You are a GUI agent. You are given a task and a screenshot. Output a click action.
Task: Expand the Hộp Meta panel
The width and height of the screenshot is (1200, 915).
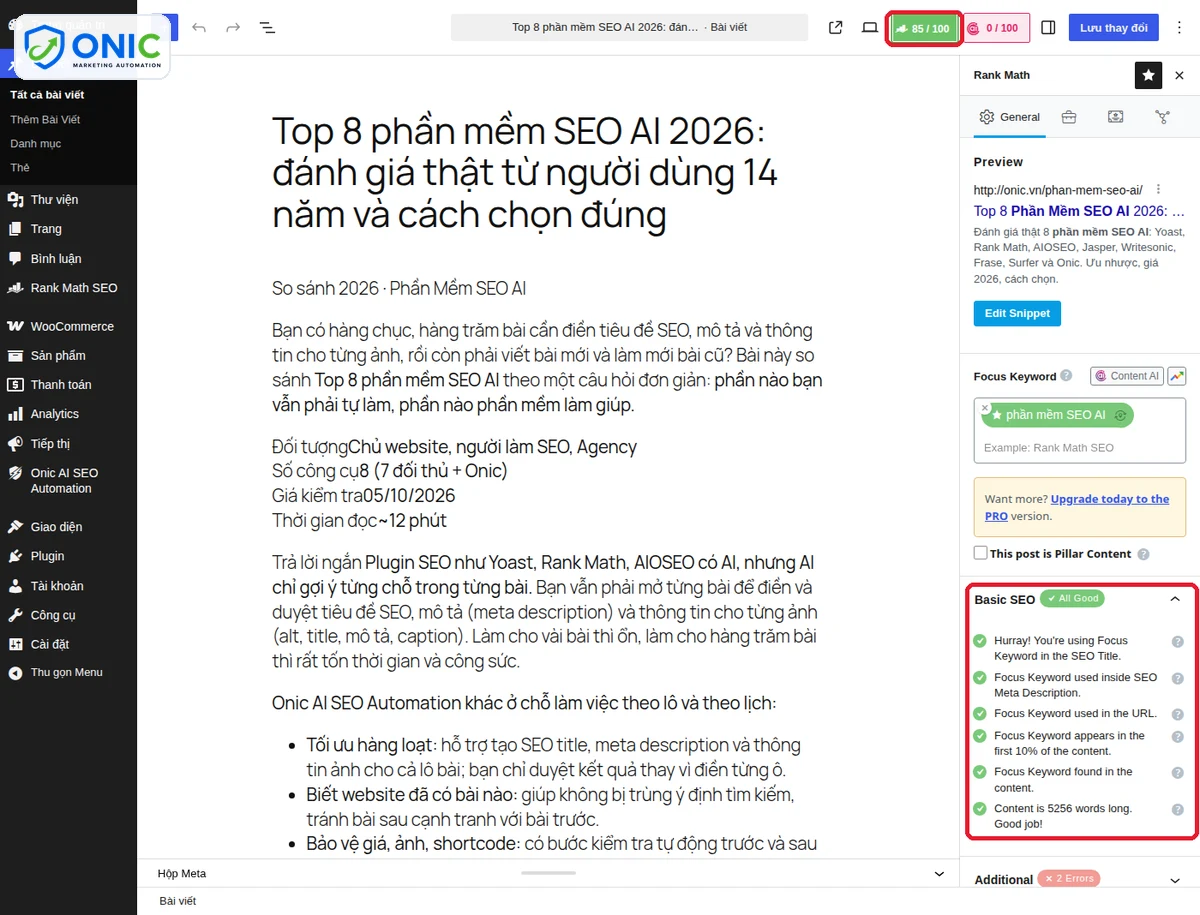click(939, 874)
